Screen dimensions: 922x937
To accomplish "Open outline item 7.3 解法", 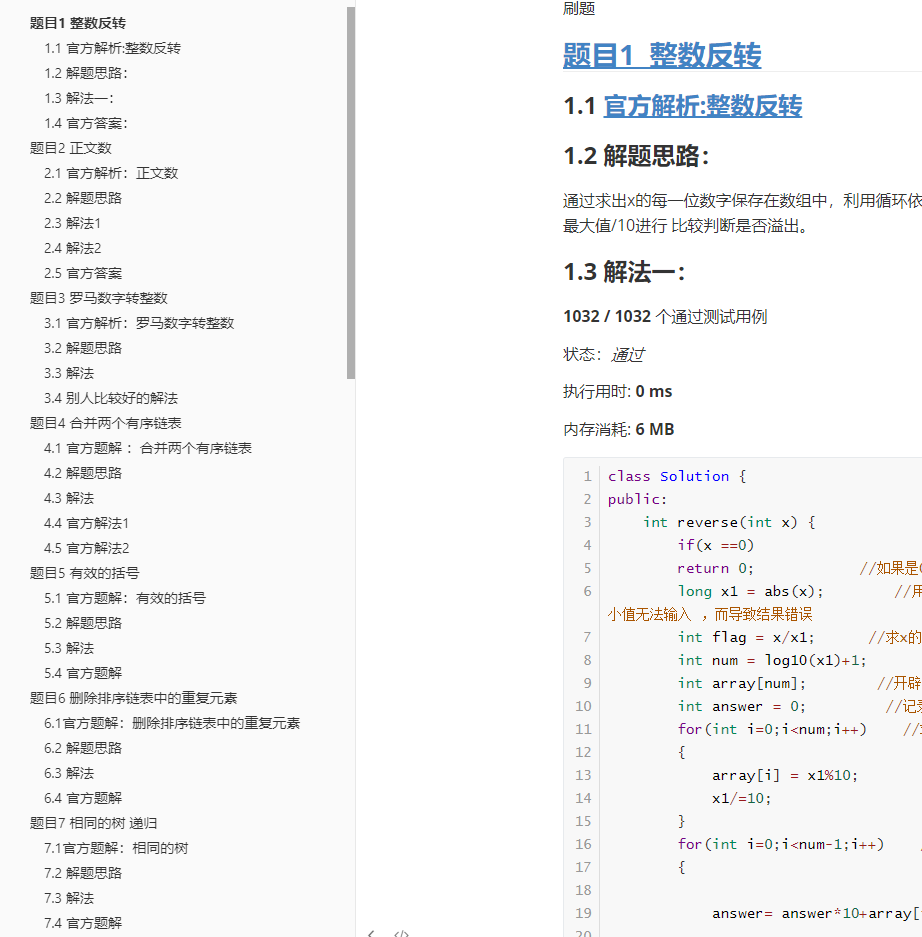I will click(x=69, y=899).
